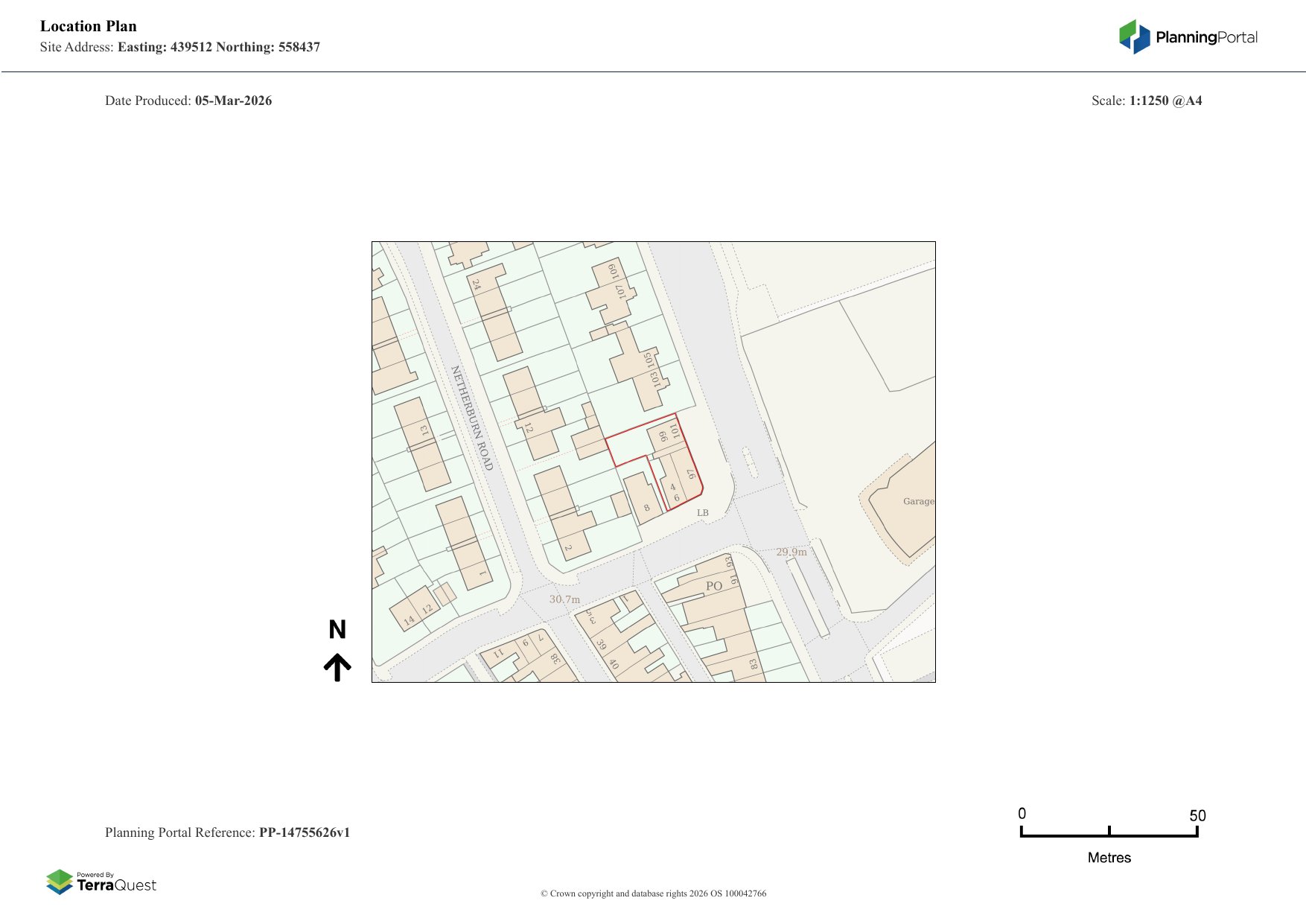The image size is (1306, 924).
Task: Click the LB letter box marker
Action: [x=702, y=513]
